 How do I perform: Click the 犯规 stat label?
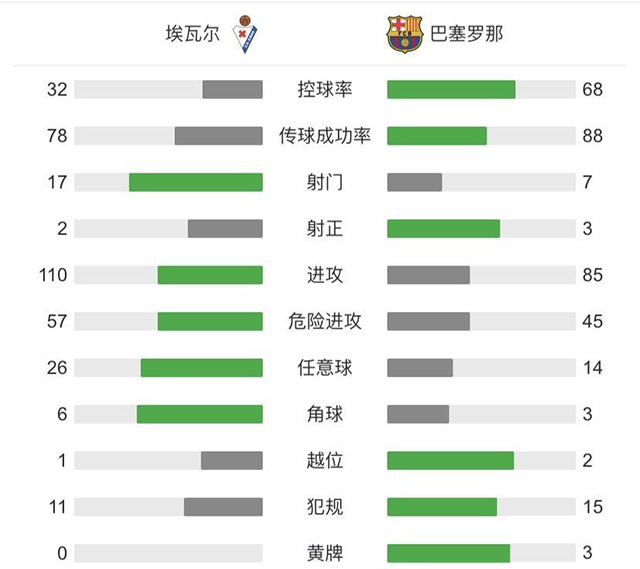[325, 507]
